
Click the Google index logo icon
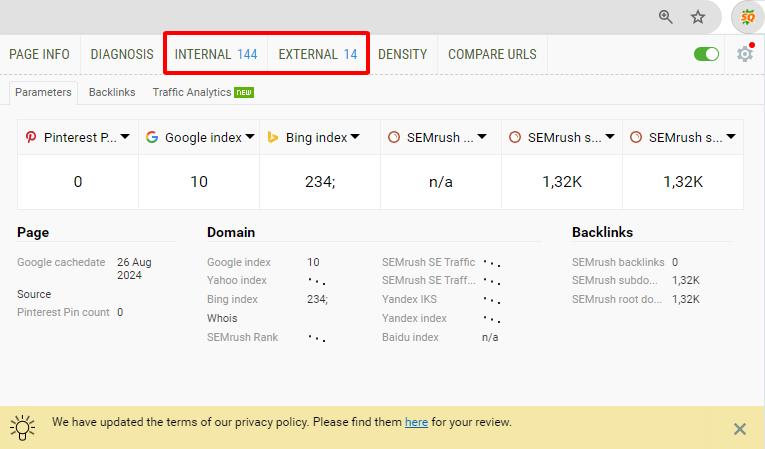[152, 137]
